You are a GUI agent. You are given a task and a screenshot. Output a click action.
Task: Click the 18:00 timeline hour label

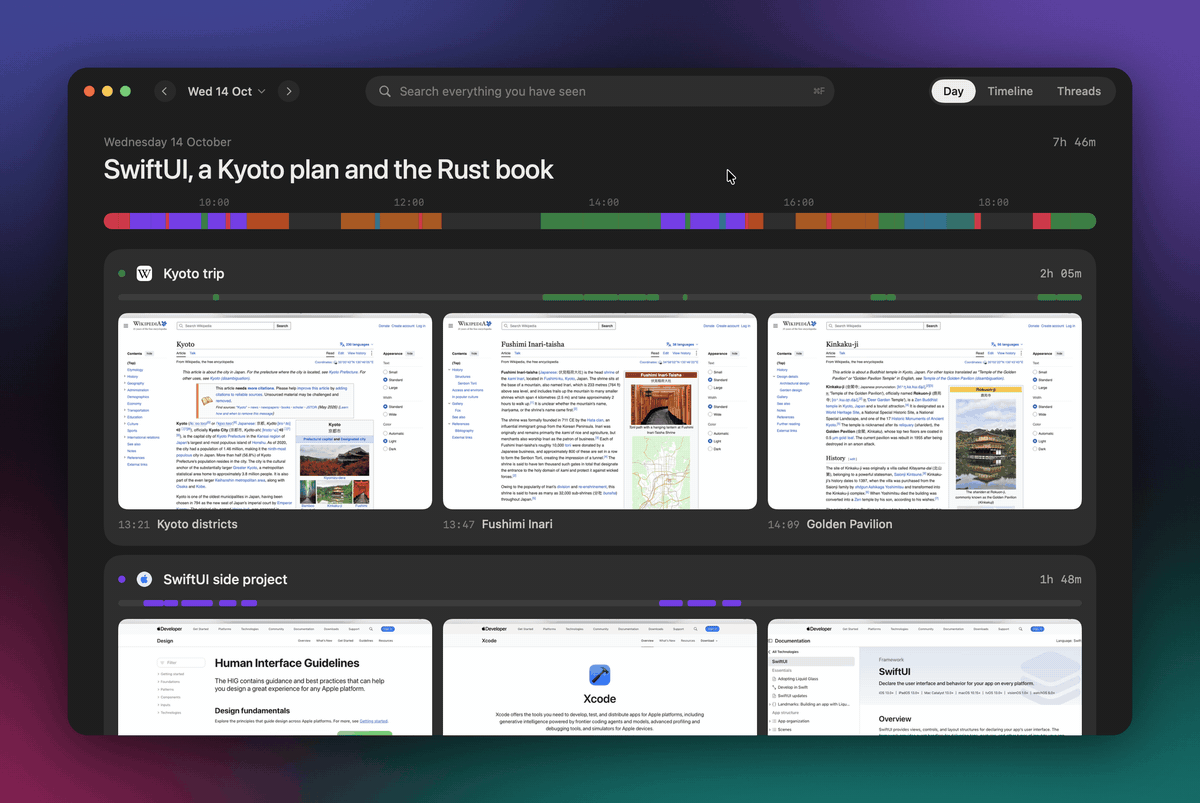point(993,202)
